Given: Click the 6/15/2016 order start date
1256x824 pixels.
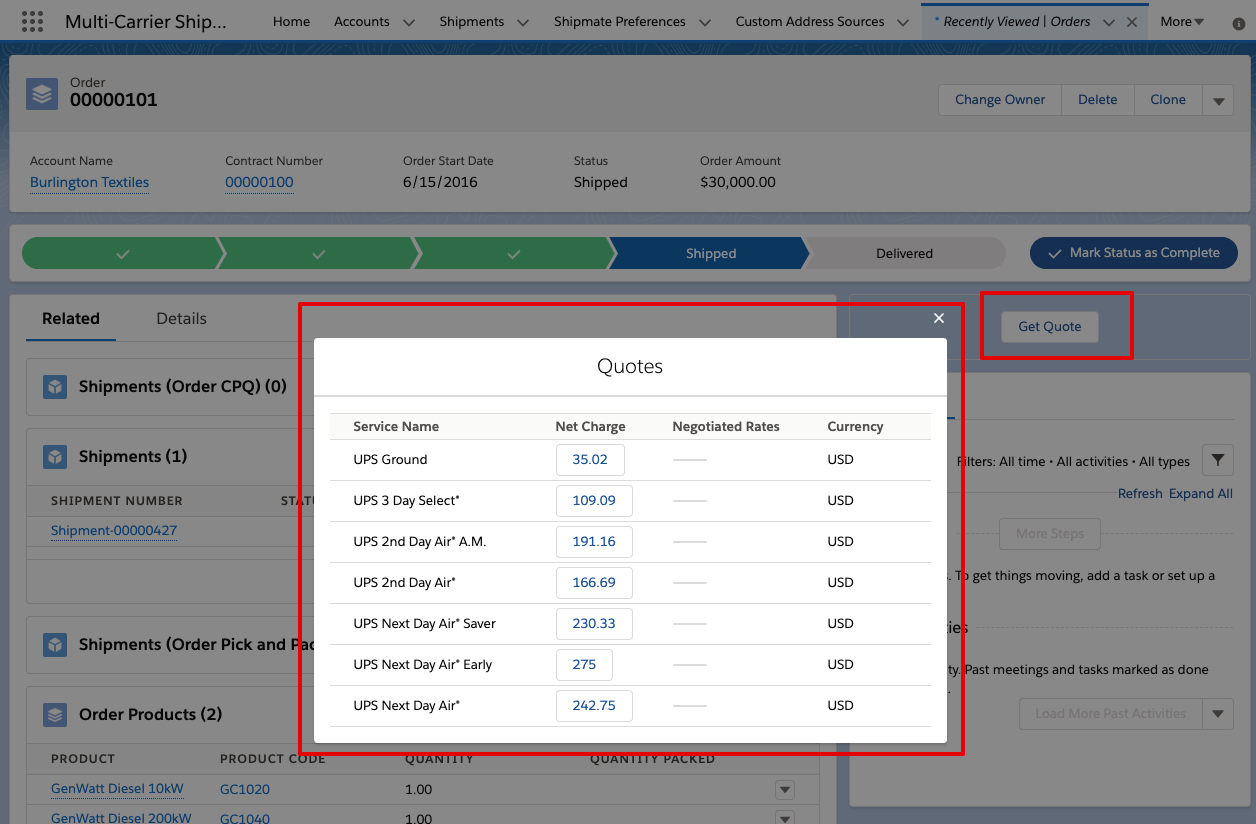Looking at the screenshot, I should 440,183.
